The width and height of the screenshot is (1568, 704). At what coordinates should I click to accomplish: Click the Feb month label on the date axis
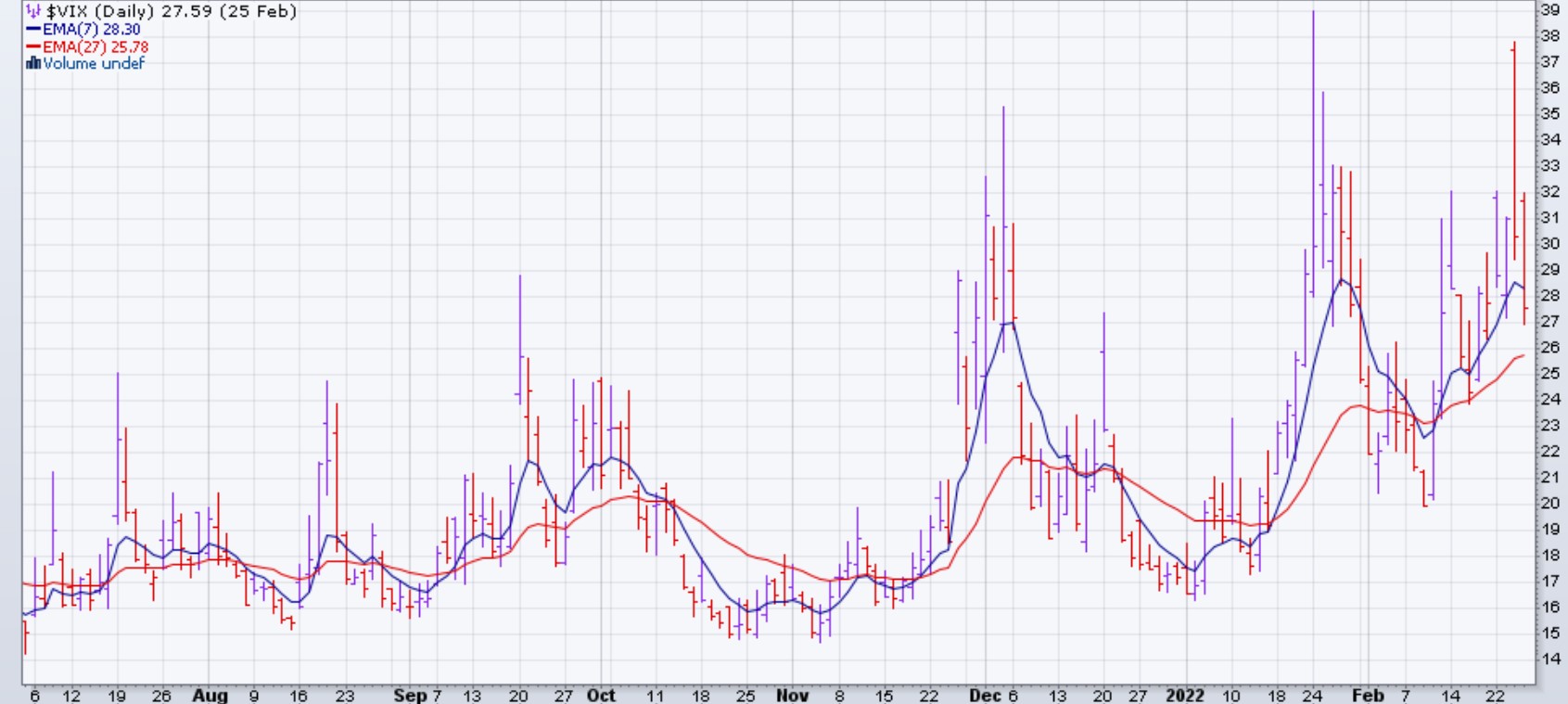point(1368,695)
